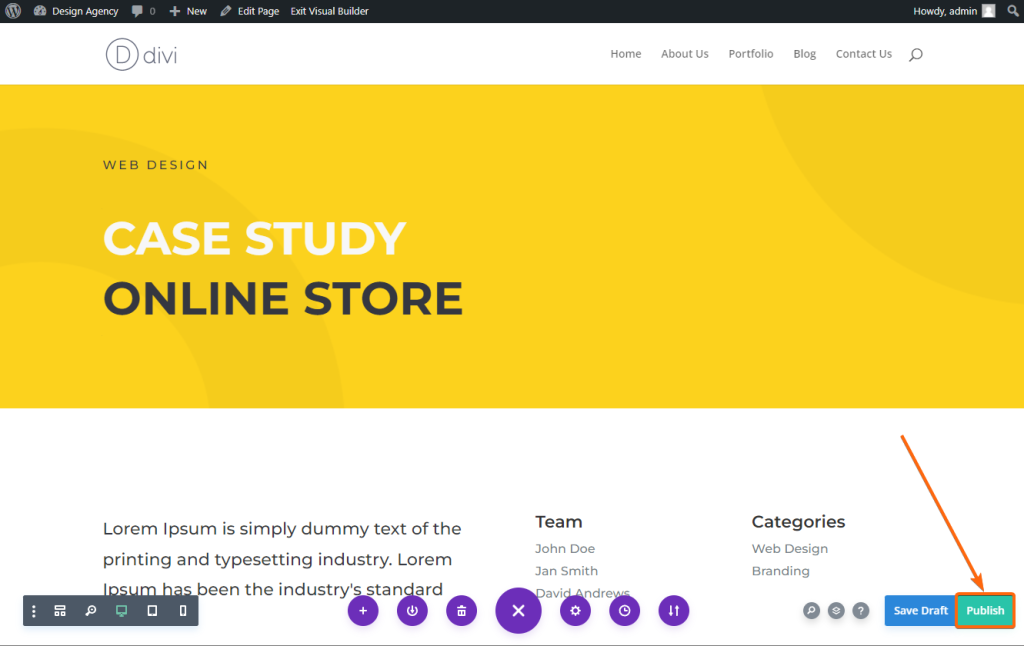
Task: Open the About Us page
Action: point(684,54)
